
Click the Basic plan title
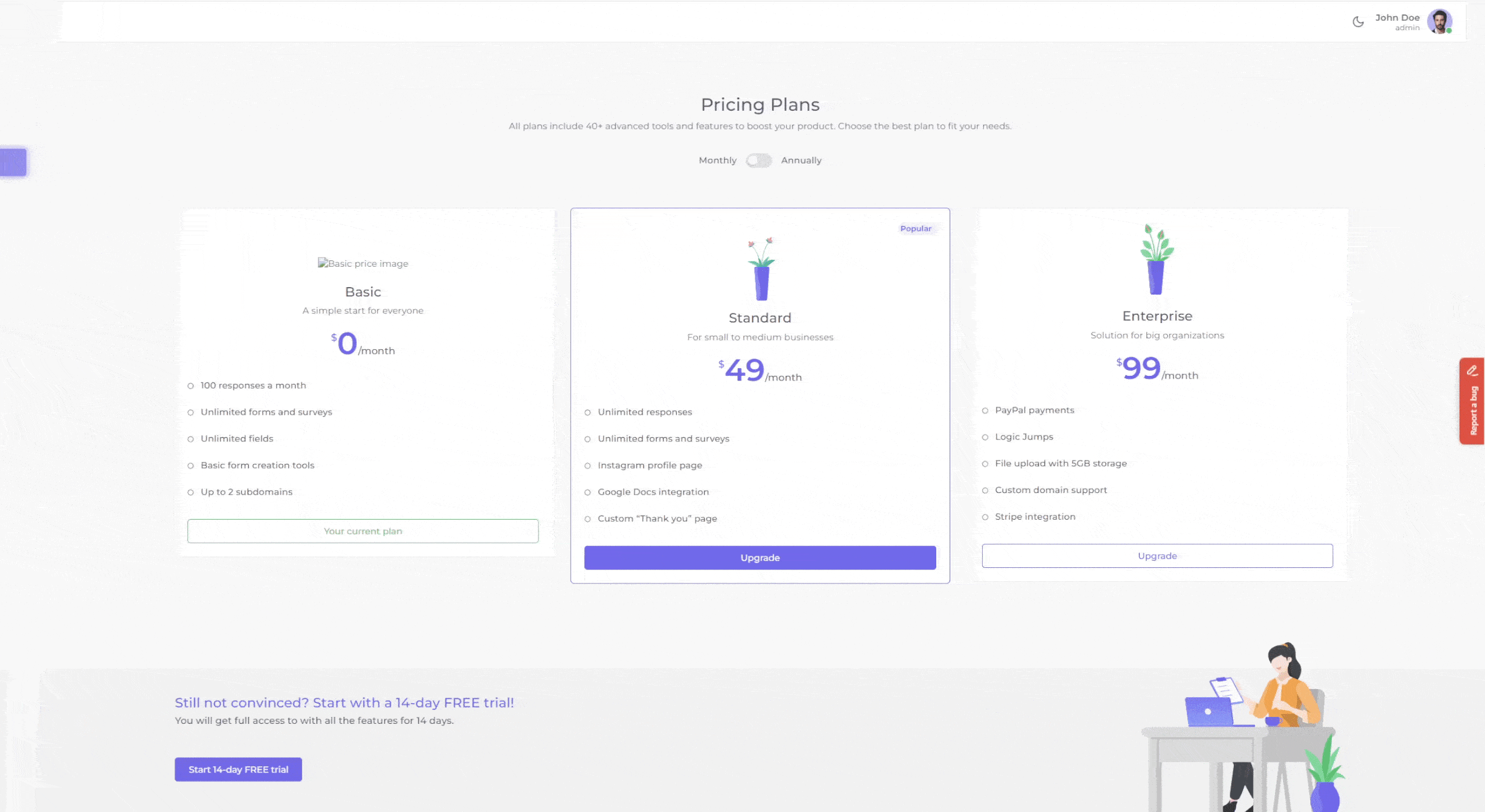pyautogui.click(x=363, y=292)
